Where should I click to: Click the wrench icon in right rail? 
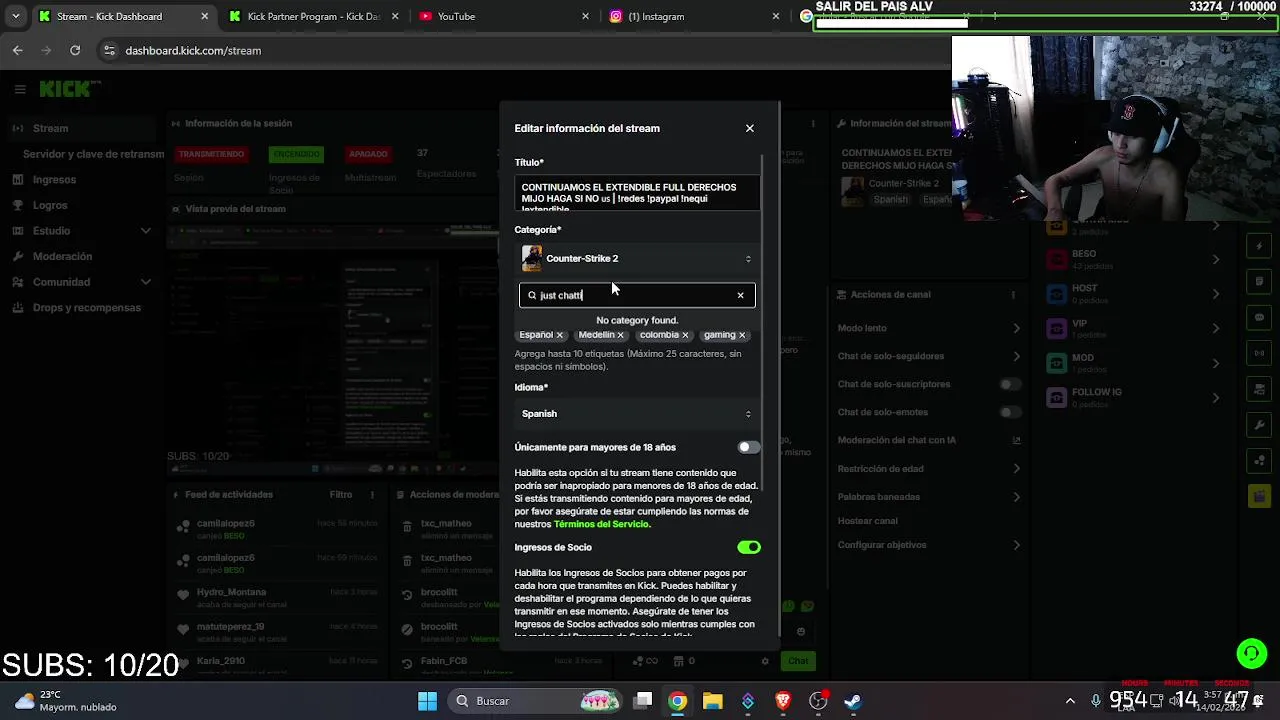tap(1259, 425)
